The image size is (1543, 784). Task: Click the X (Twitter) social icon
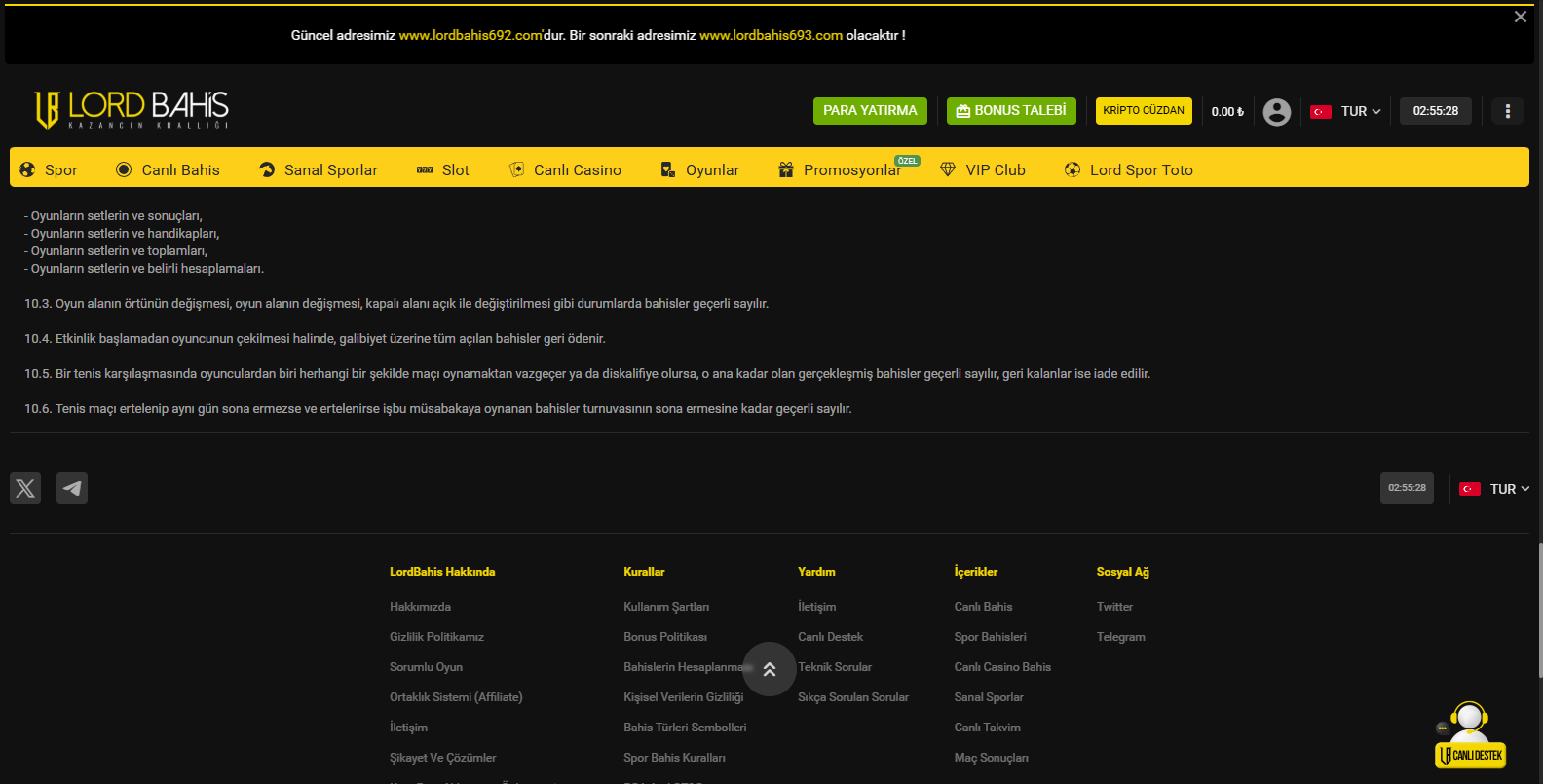pyautogui.click(x=25, y=488)
